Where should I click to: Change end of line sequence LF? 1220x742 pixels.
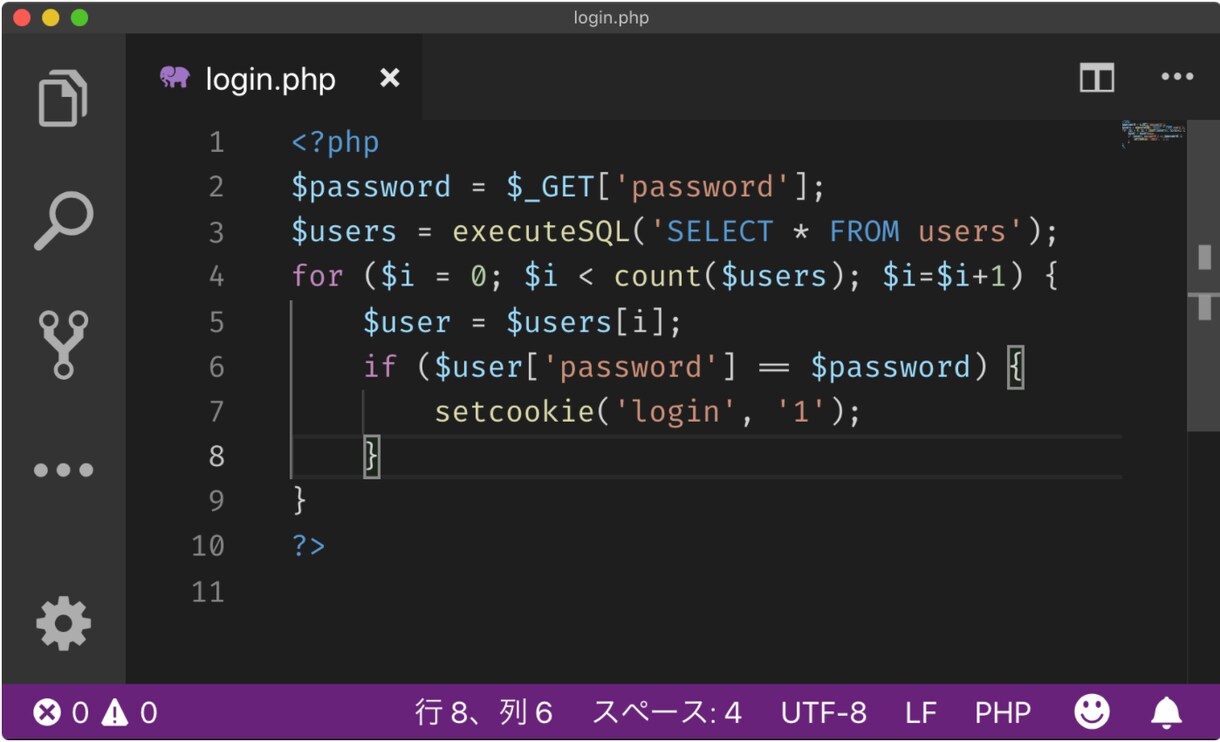point(921,712)
